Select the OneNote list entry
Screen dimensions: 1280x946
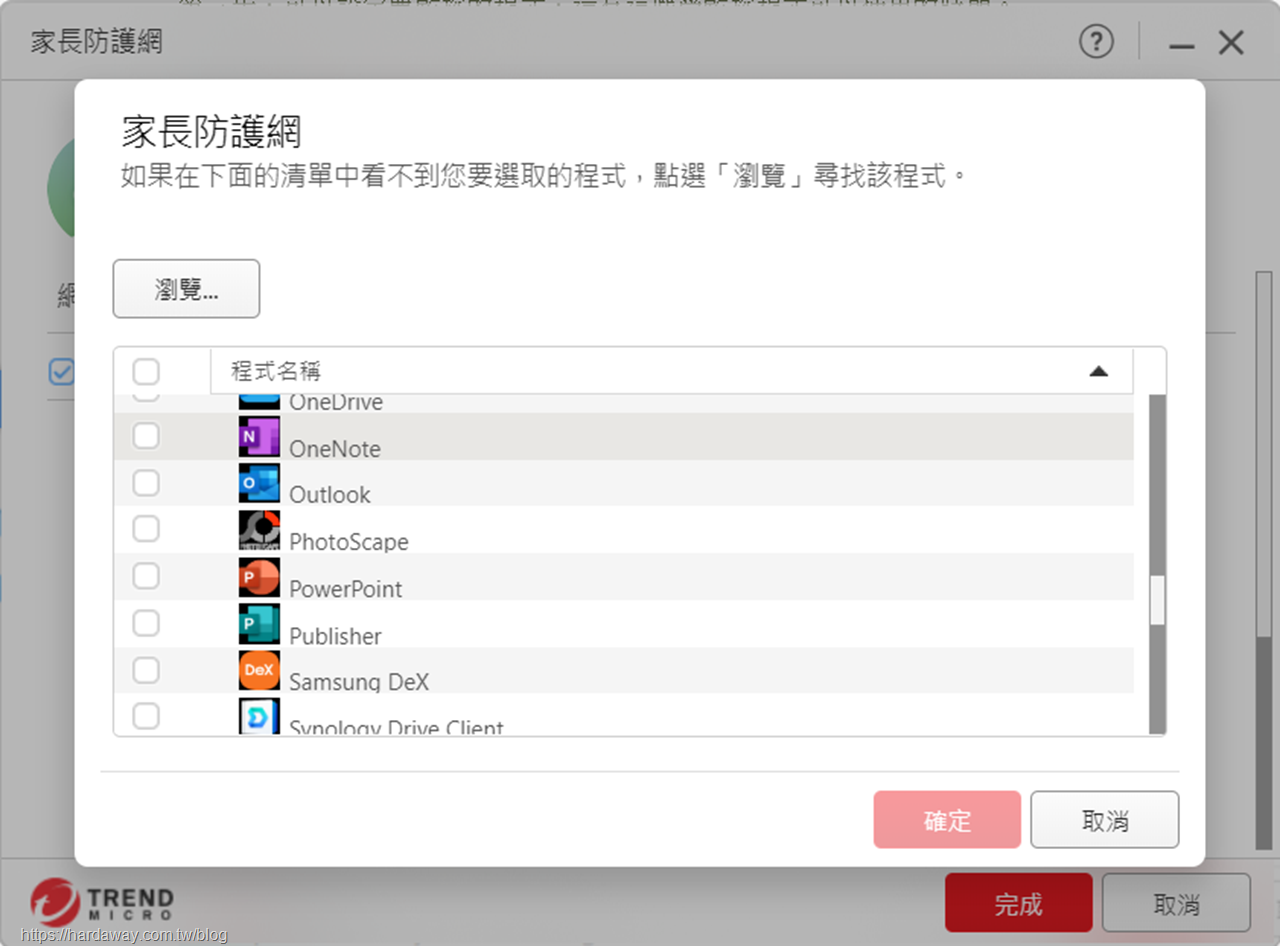623,437
